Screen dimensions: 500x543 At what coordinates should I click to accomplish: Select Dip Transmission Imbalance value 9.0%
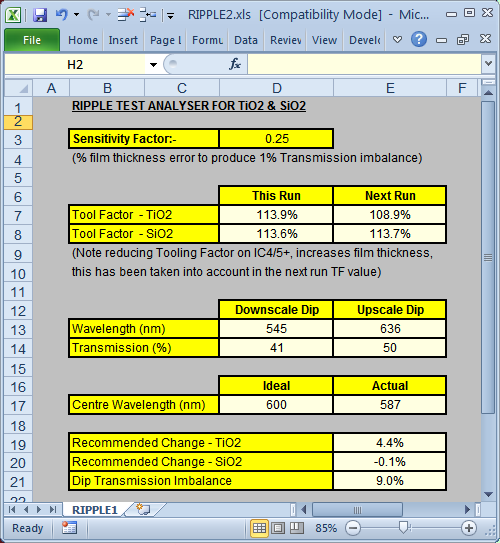(x=390, y=481)
